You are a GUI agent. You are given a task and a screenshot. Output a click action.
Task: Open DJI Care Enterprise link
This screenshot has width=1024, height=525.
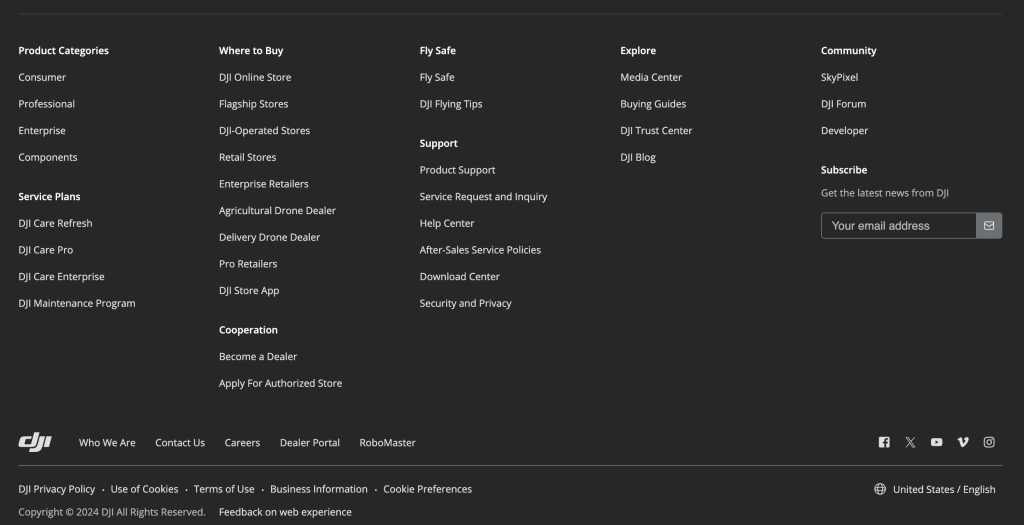(x=61, y=277)
